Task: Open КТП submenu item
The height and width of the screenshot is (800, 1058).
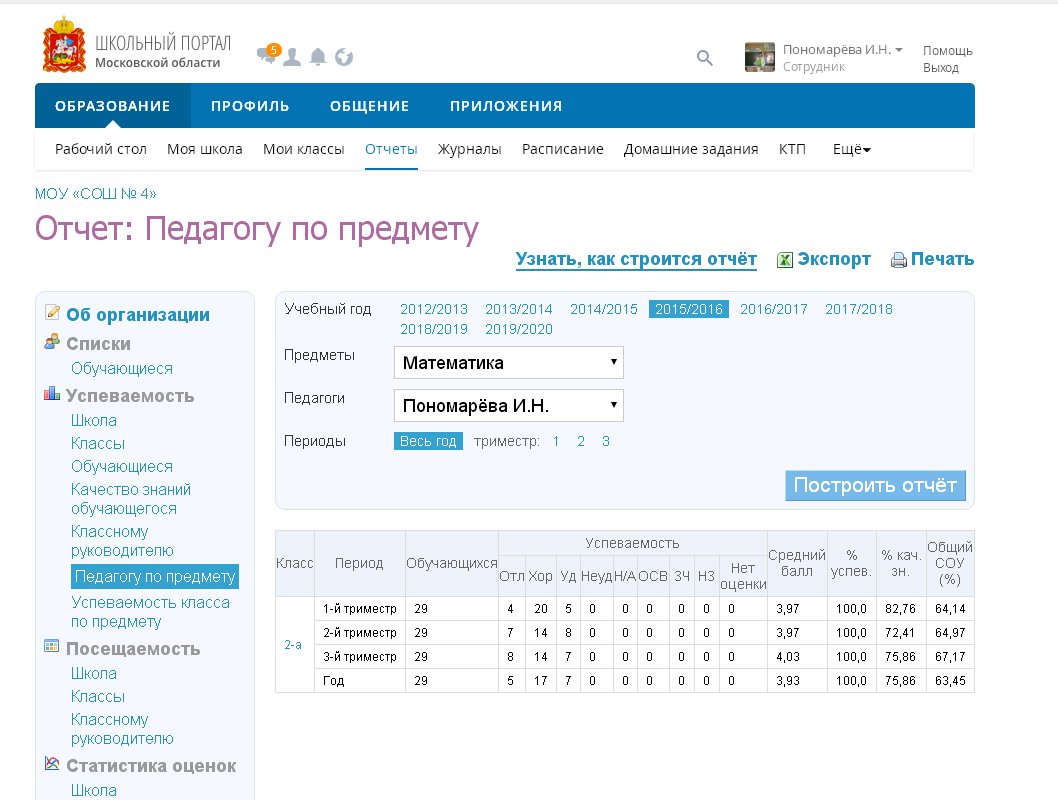Action: pos(792,149)
